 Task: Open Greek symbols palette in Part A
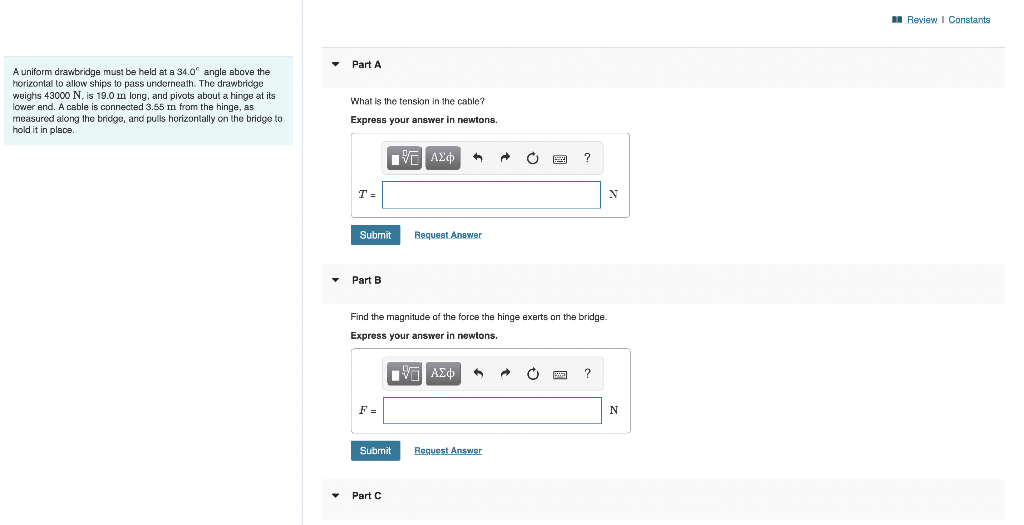443,157
